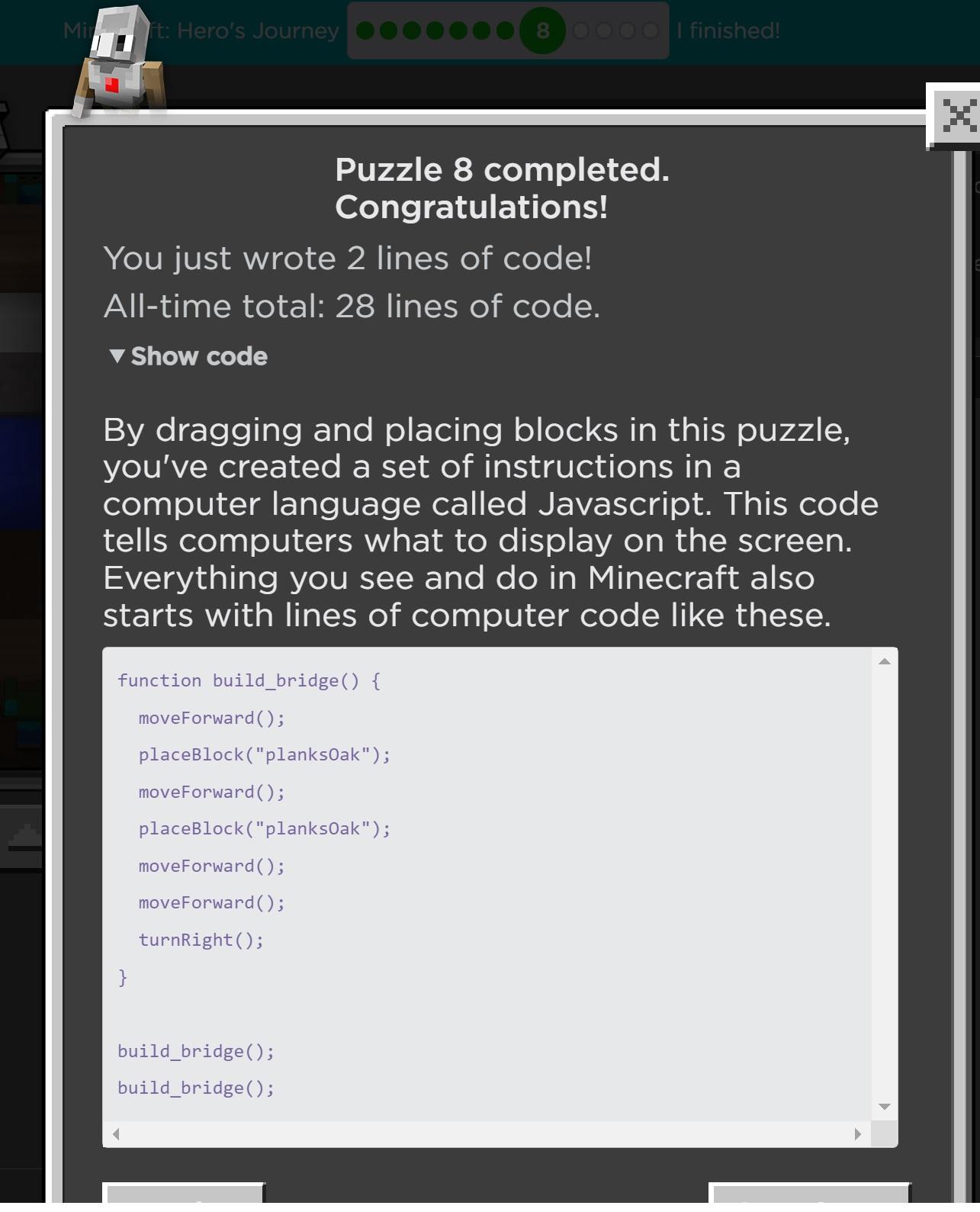Close the puzzle completed dialog
The image size is (980, 1212).
(x=958, y=116)
